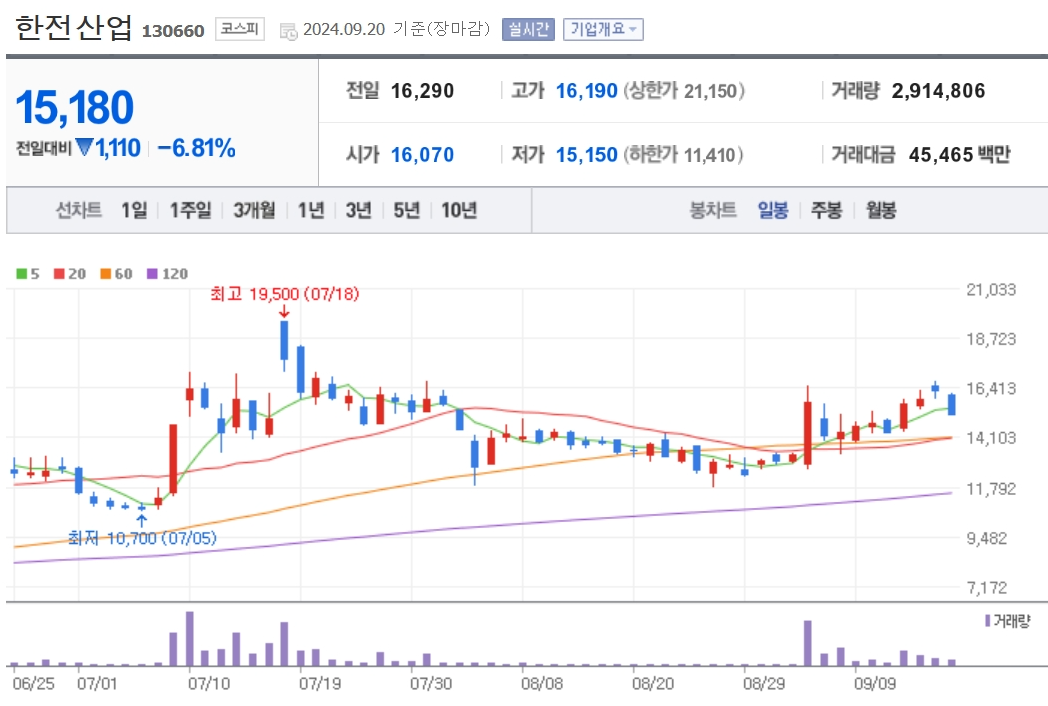Click the calendar icon beside the date

288,31
